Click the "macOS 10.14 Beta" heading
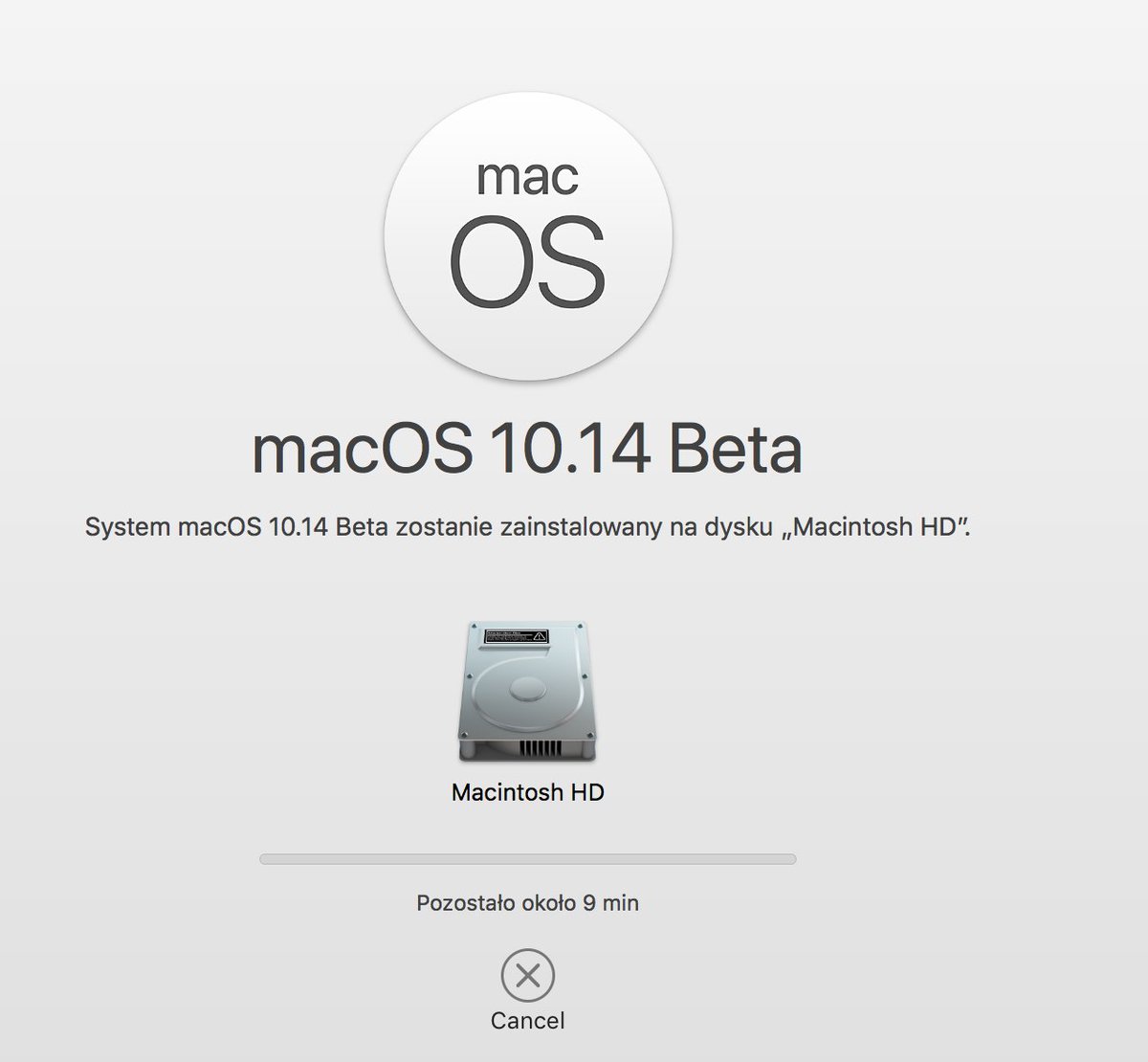This screenshot has height=1062, width=1148. pyautogui.click(x=527, y=449)
